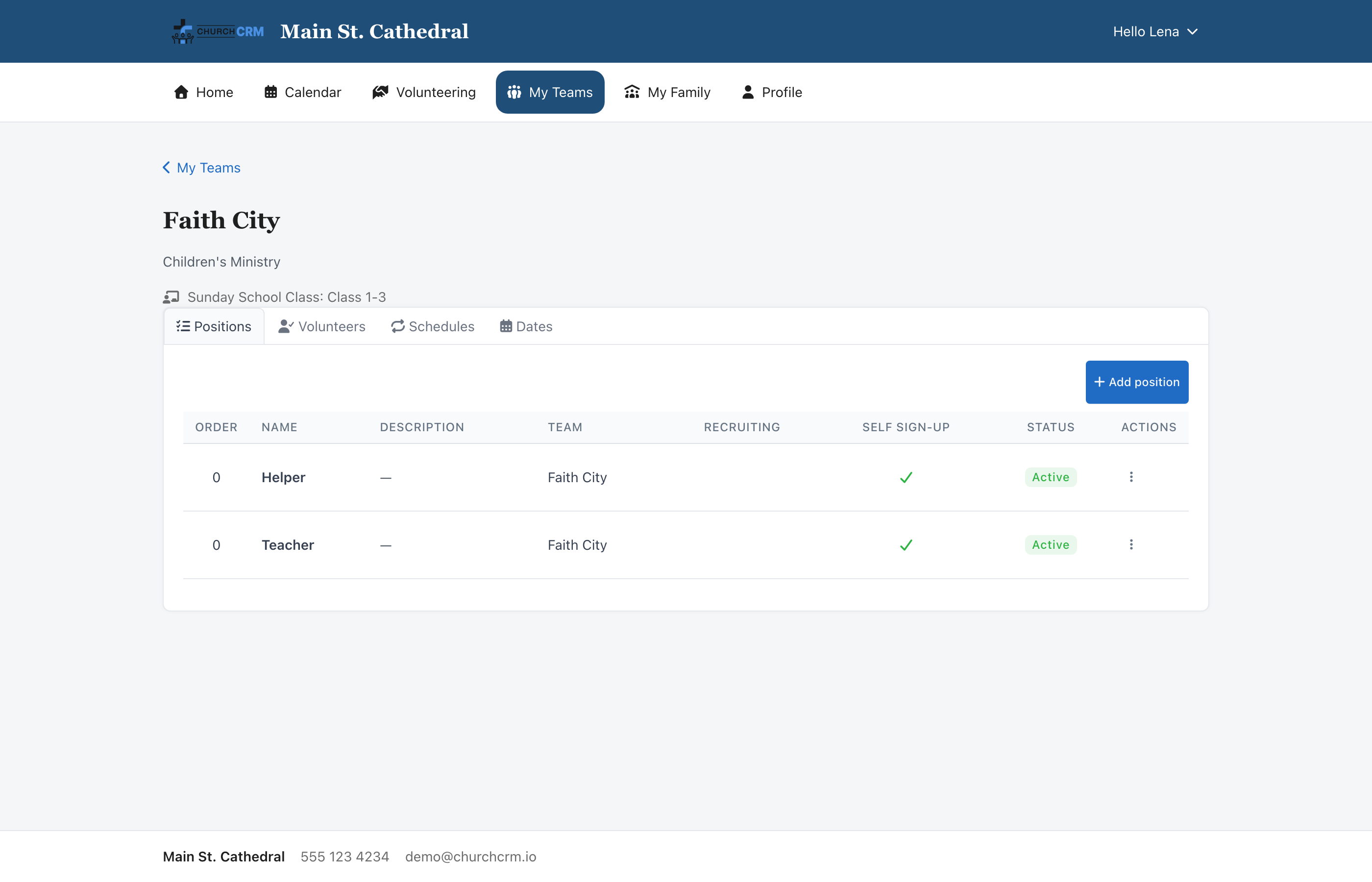This screenshot has height=882, width=1372.
Task: Click Faith City team cell in Helper row
Action: point(577,477)
